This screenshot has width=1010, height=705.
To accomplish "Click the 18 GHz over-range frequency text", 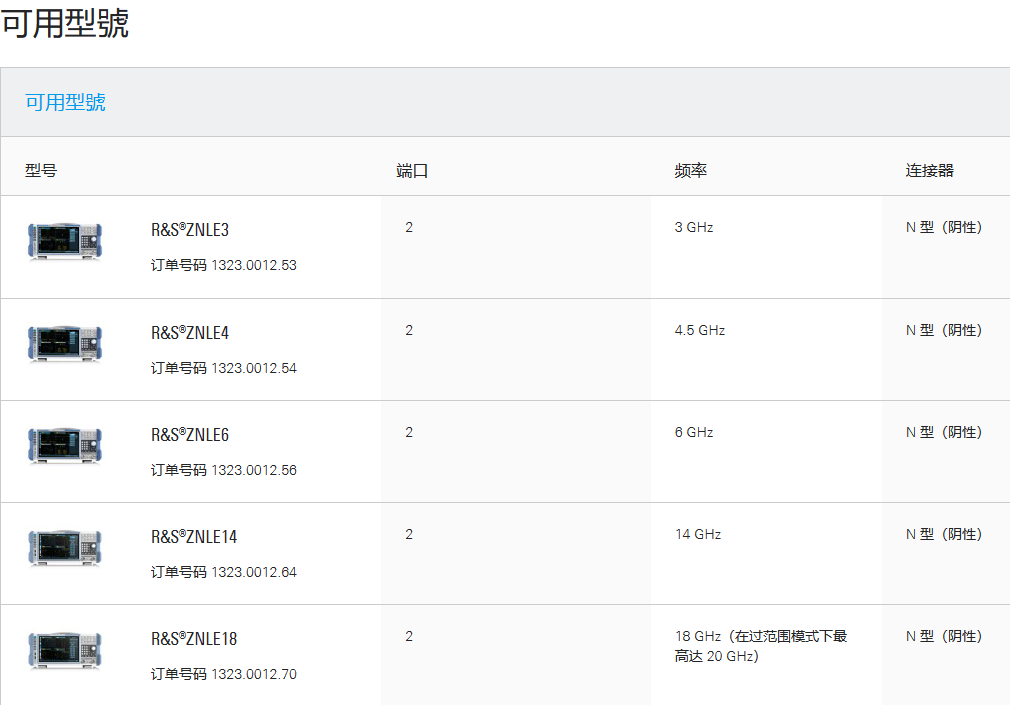I will [x=761, y=646].
